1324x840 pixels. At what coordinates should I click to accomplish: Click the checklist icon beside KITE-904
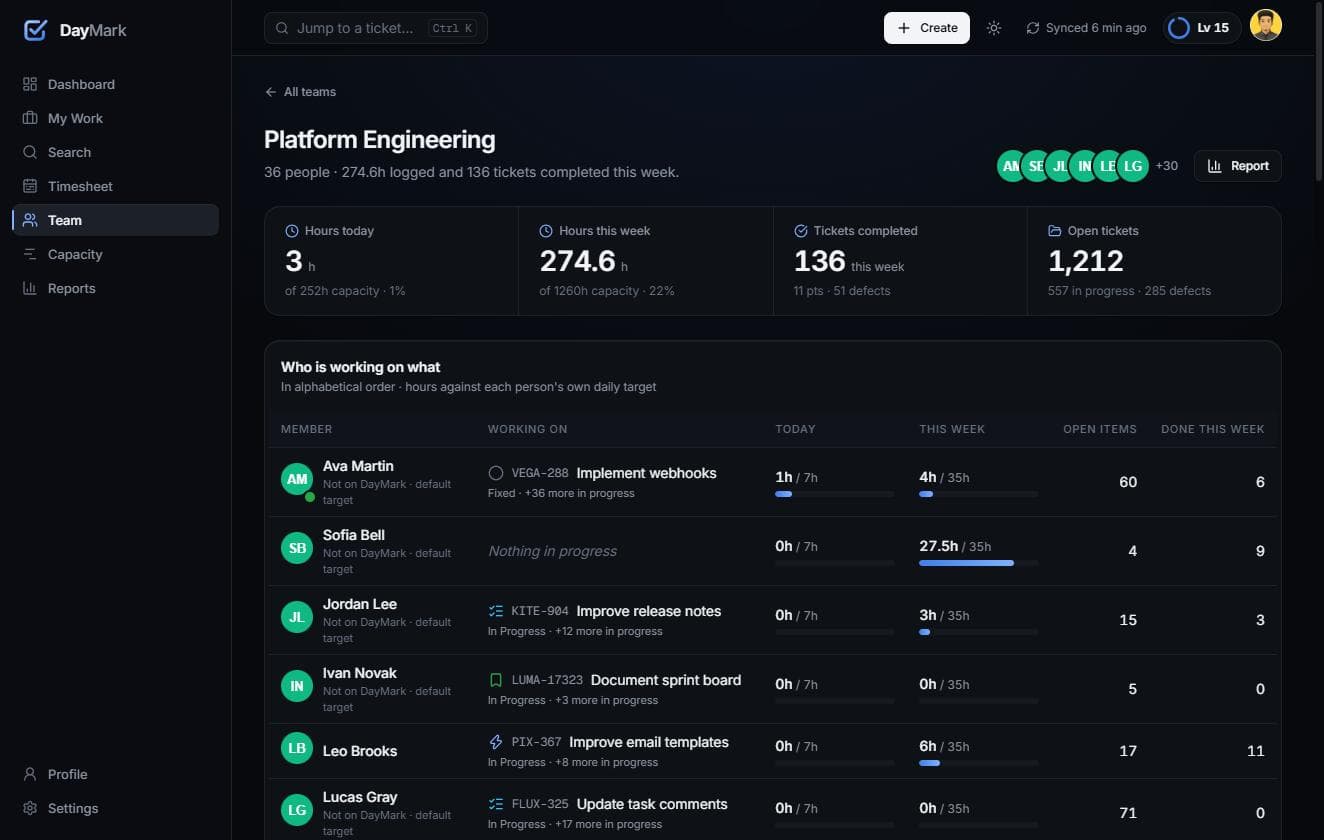click(496, 611)
